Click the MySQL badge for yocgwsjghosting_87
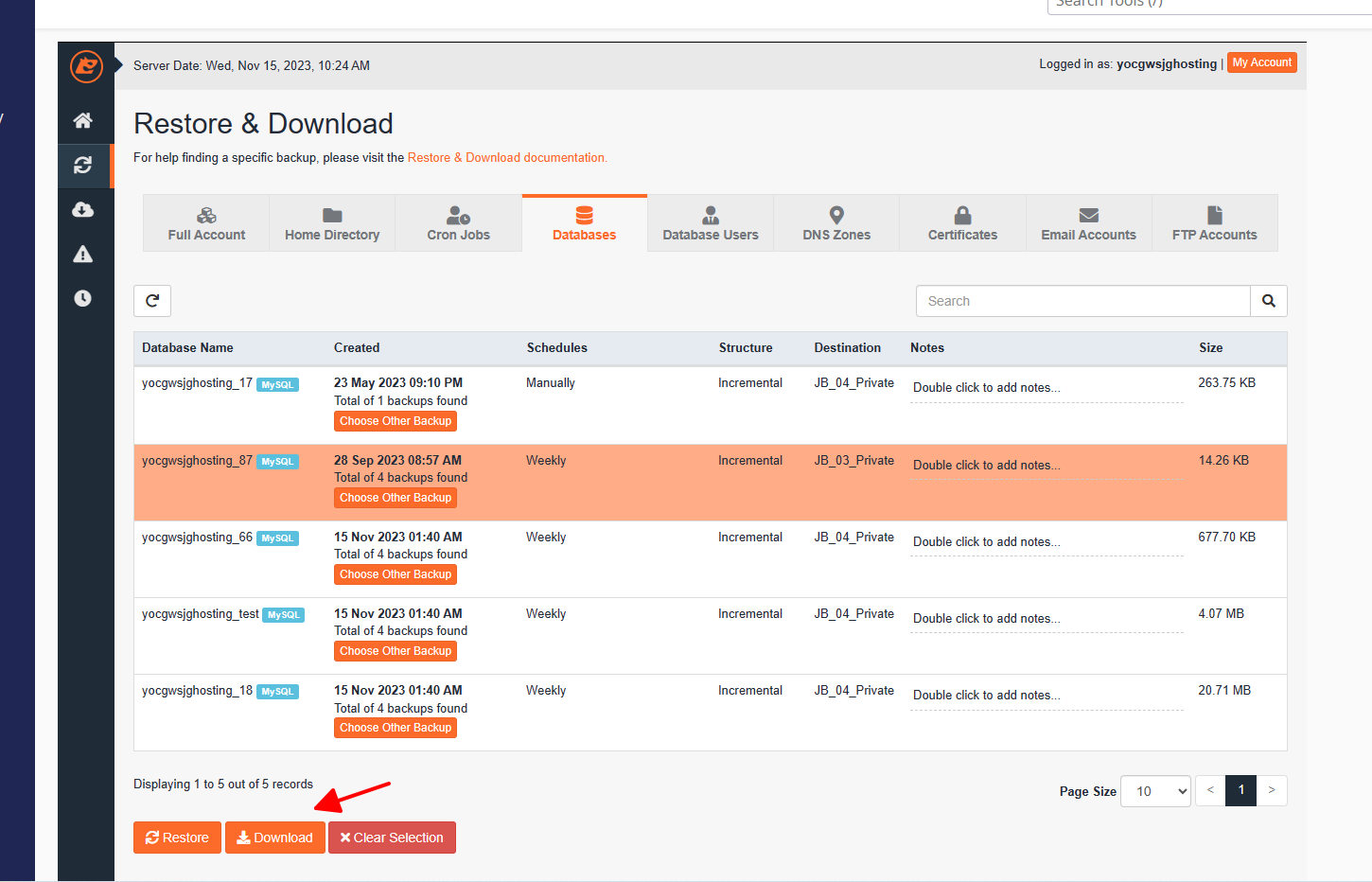Screen dimensions: 1372x882 (x=278, y=462)
